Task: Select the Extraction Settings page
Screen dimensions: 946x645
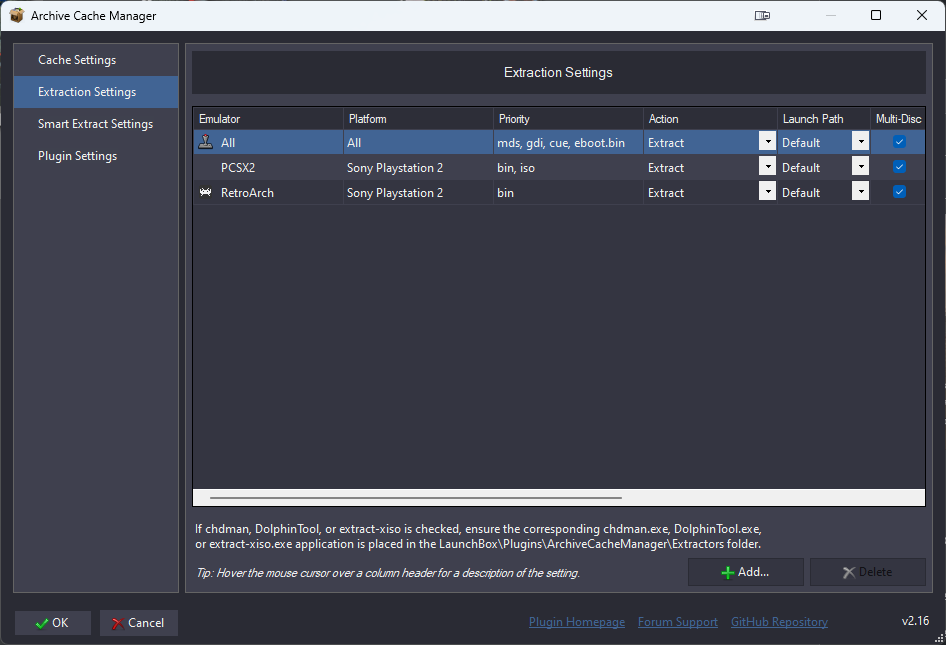Action: tap(96, 92)
